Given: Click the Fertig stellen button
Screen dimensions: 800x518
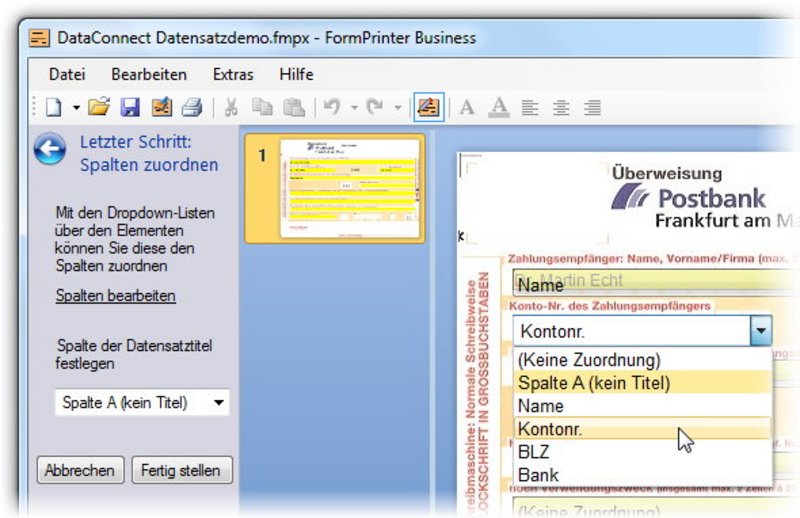Looking at the screenshot, I should (182, 470).
